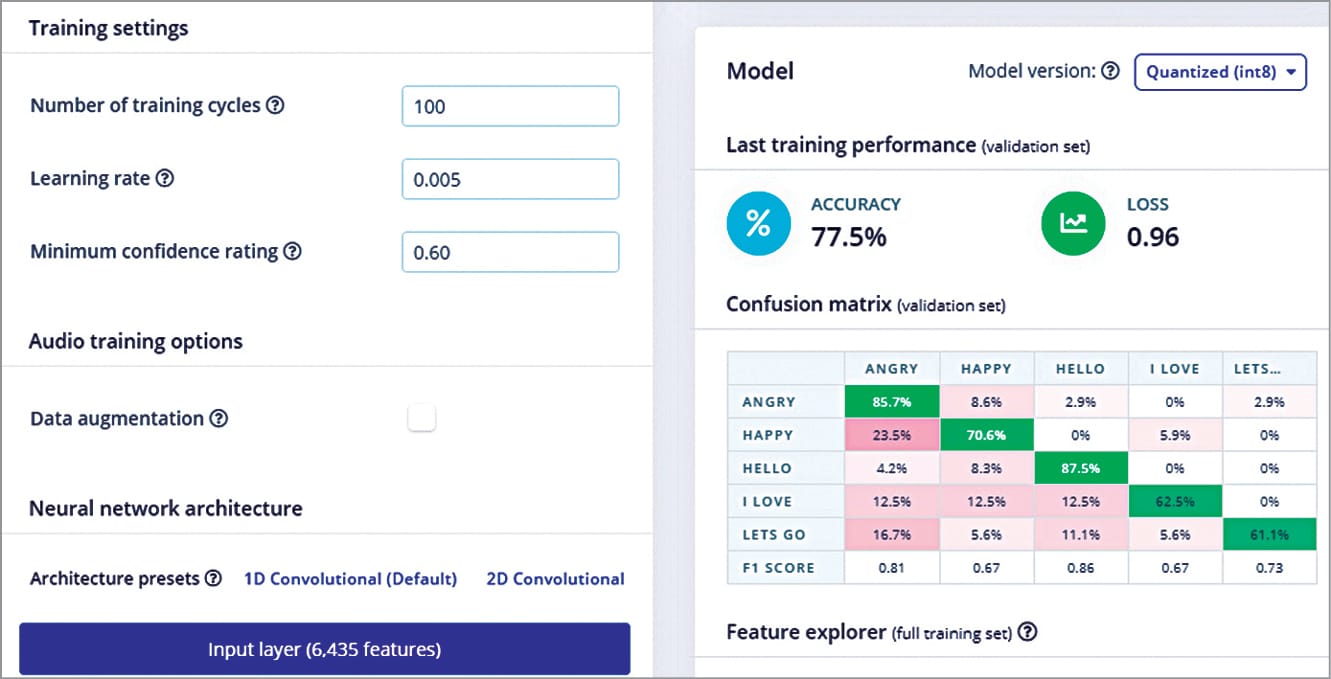Screen dimensions: 1331x679
Task: Click the Number of training cycles field
Action: point(510,106)
